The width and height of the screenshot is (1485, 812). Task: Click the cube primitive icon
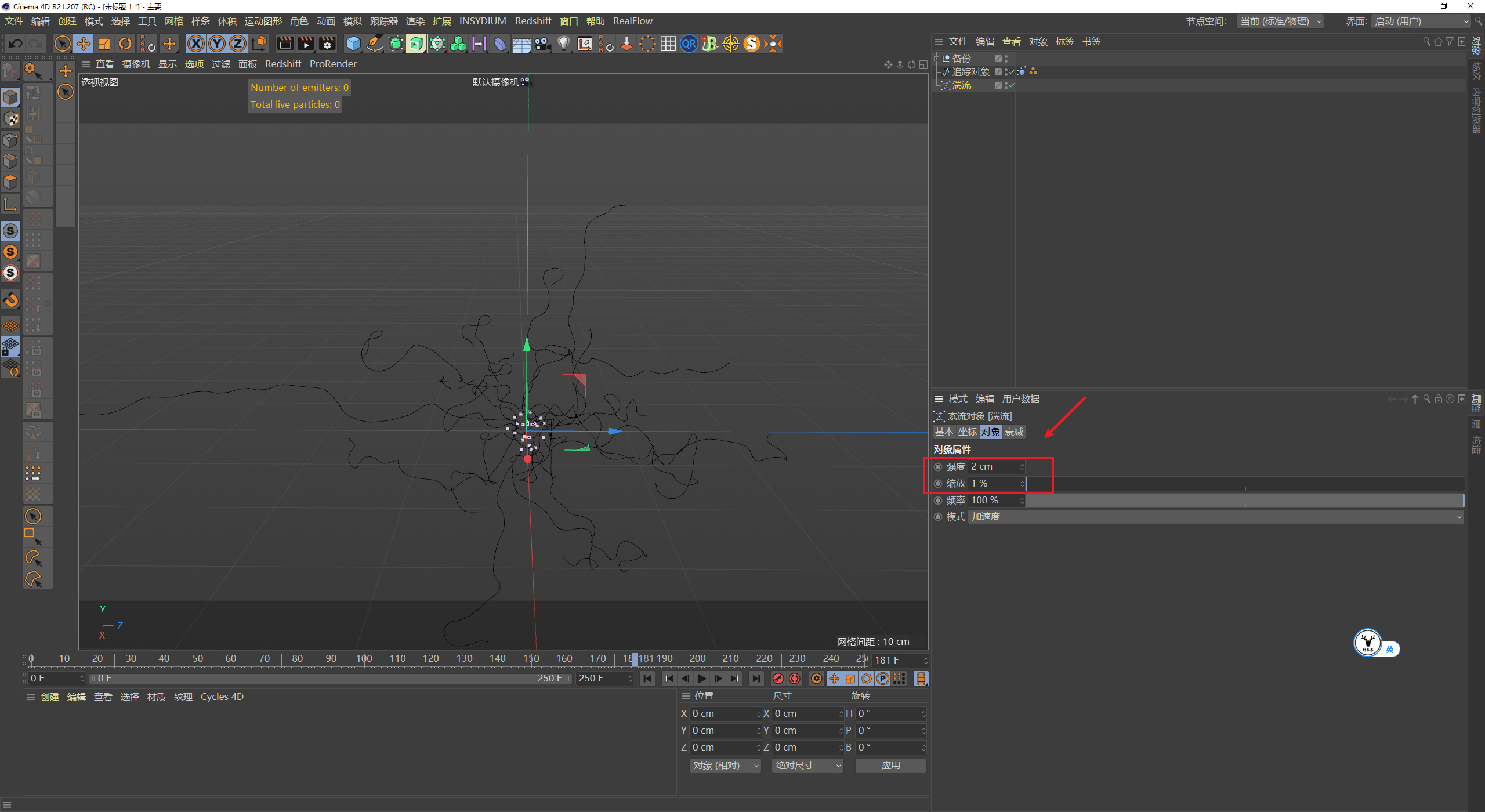tap(353, 44)
